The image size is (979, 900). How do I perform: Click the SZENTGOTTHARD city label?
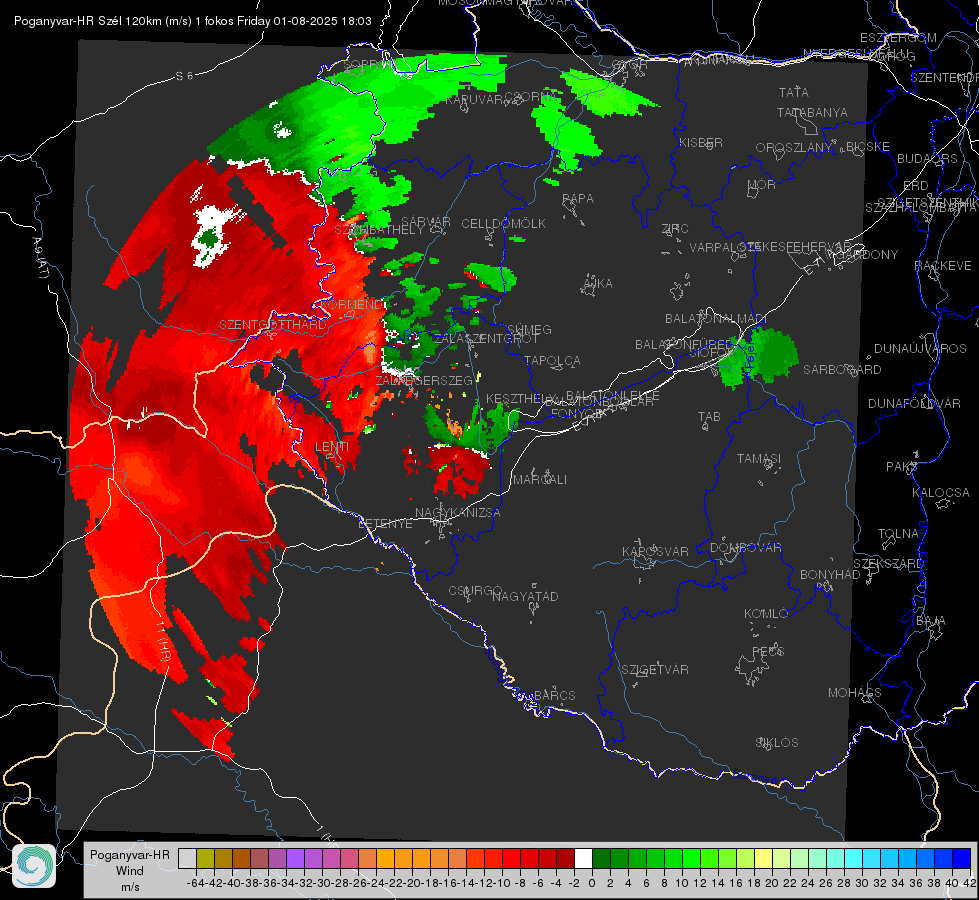click(x=273, y=325)
